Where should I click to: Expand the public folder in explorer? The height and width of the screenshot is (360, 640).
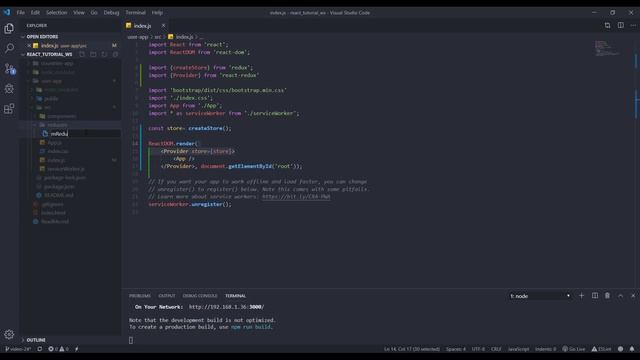(51, 98)
